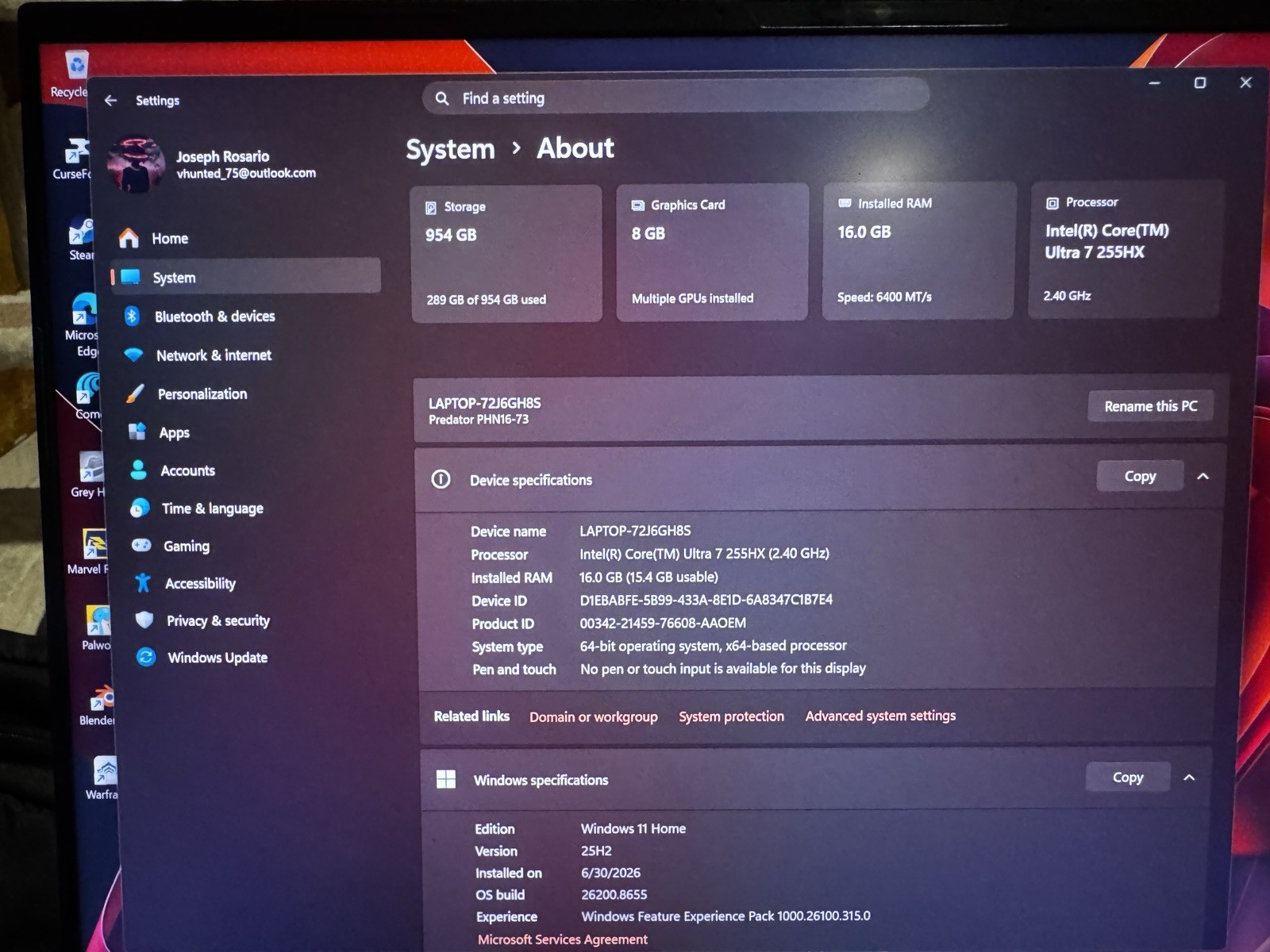Open the Graphics Card 8 GB card
Screen dimensions: 1270x952
712,252
